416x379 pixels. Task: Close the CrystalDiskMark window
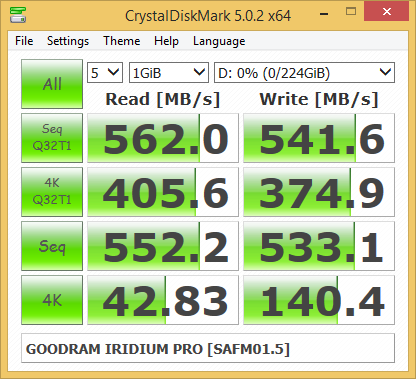[387, 11]
